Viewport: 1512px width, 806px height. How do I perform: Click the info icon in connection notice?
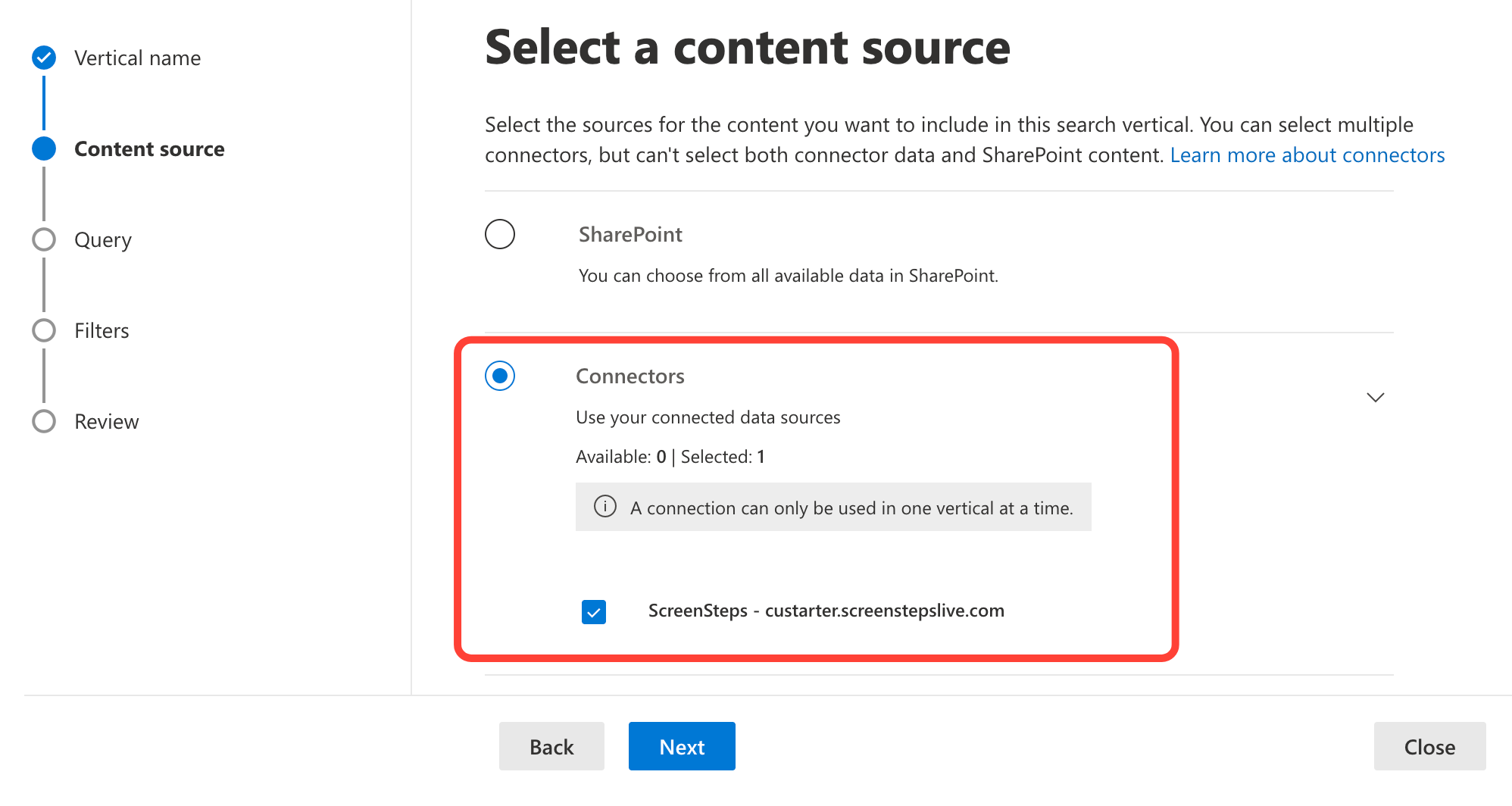click(x=604, y=507)
